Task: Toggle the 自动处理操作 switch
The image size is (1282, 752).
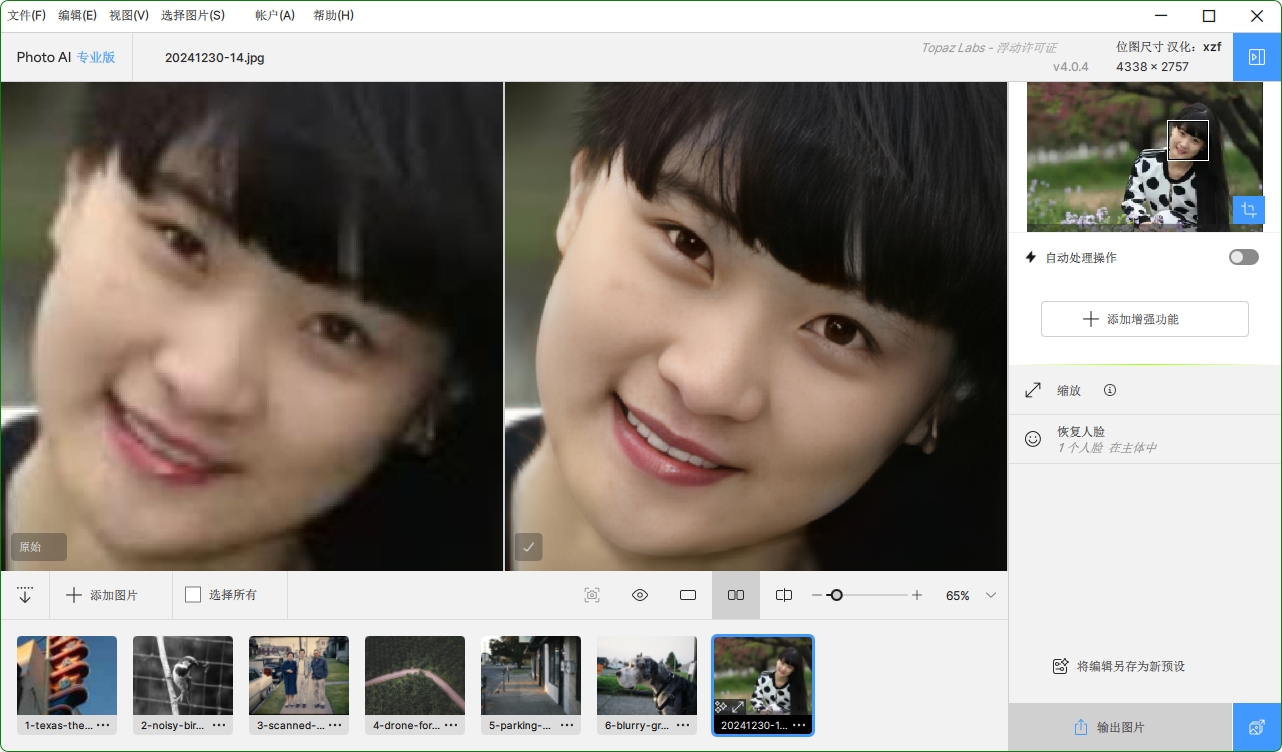Action: tap(1243, 258)
